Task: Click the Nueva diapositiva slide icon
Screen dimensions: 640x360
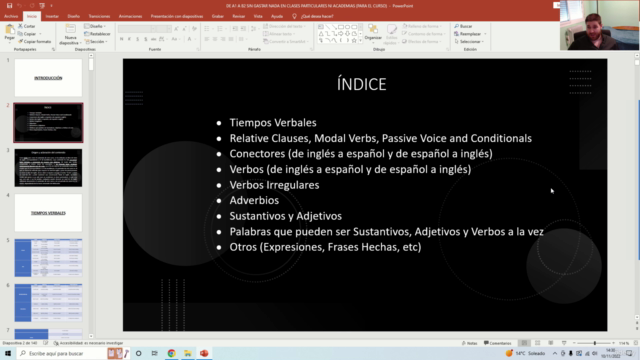Action: coord(70,29)
